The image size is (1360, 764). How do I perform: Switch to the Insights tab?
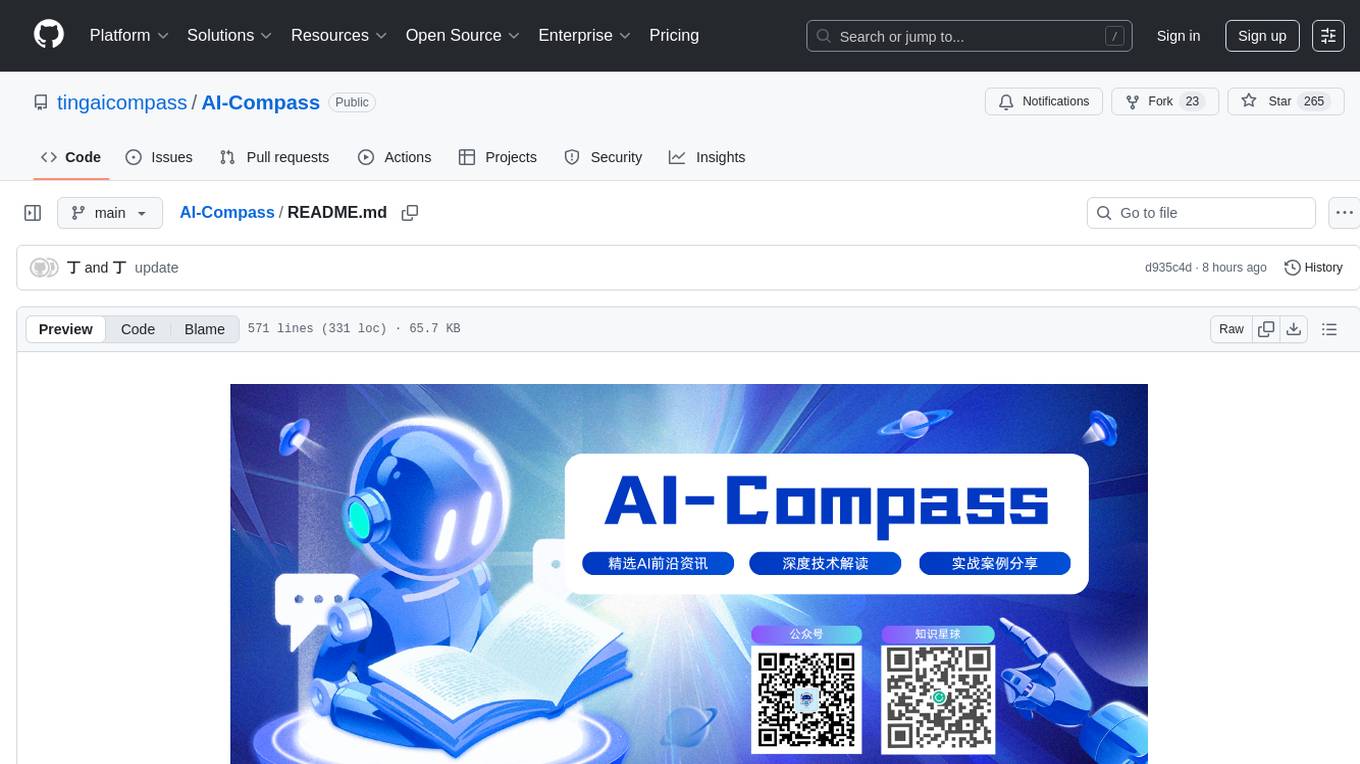(707, 157)
